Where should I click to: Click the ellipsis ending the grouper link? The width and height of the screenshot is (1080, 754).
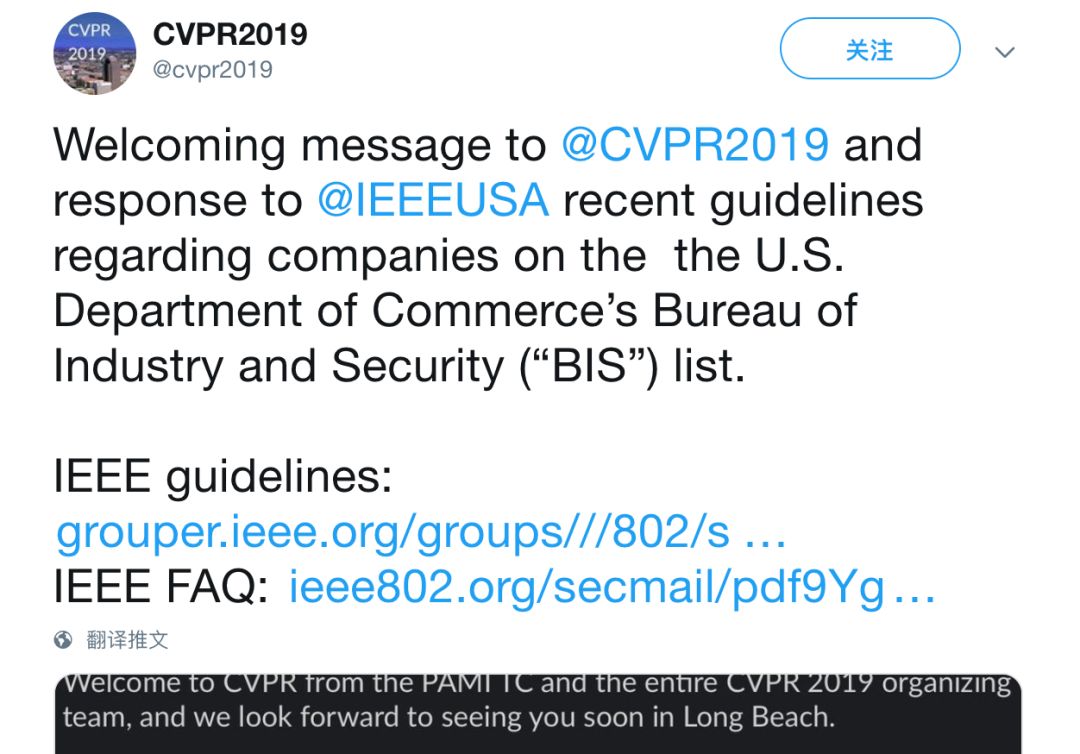766,536
